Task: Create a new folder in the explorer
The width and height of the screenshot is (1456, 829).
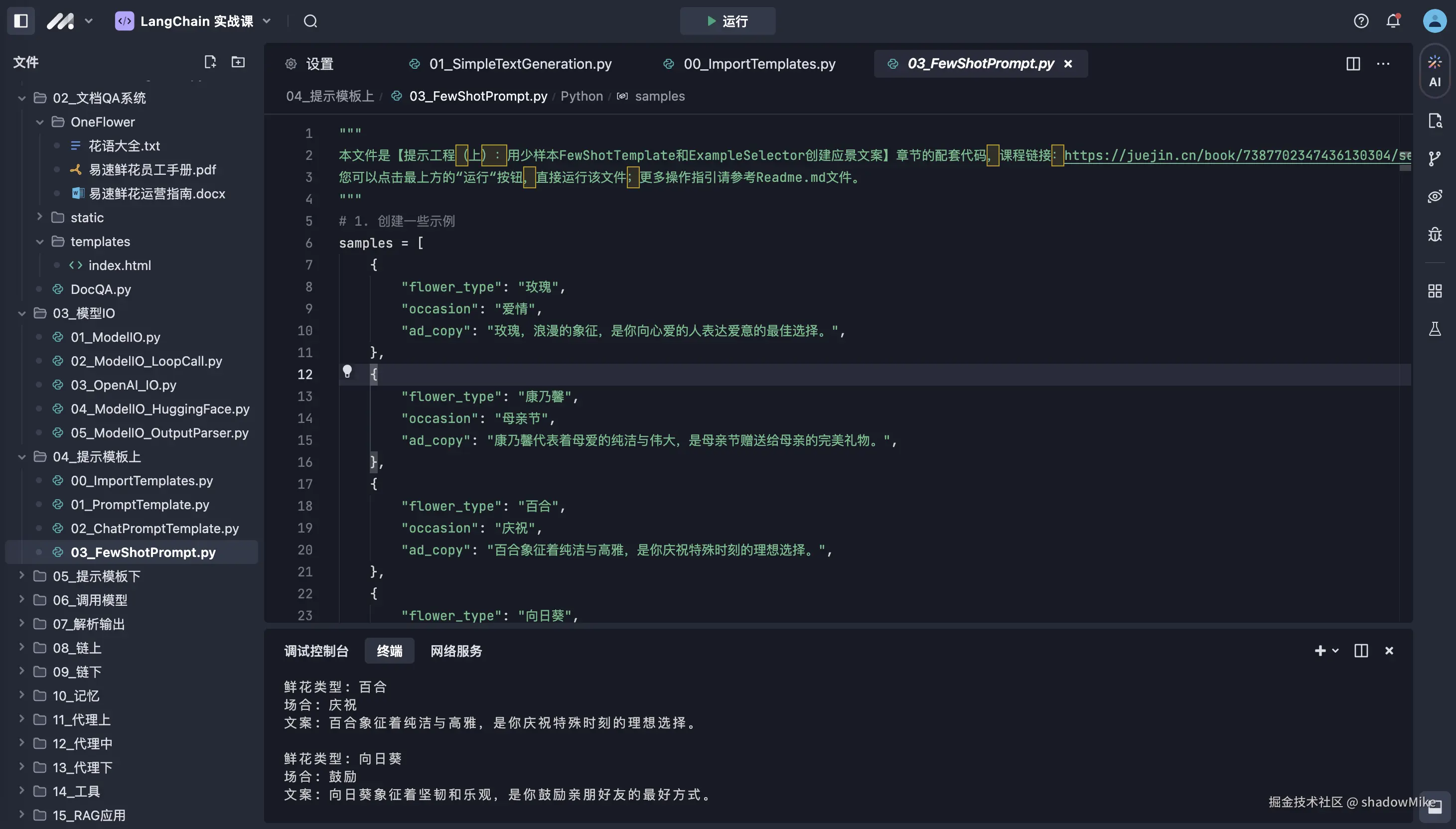Action: (x=238, y=61)
